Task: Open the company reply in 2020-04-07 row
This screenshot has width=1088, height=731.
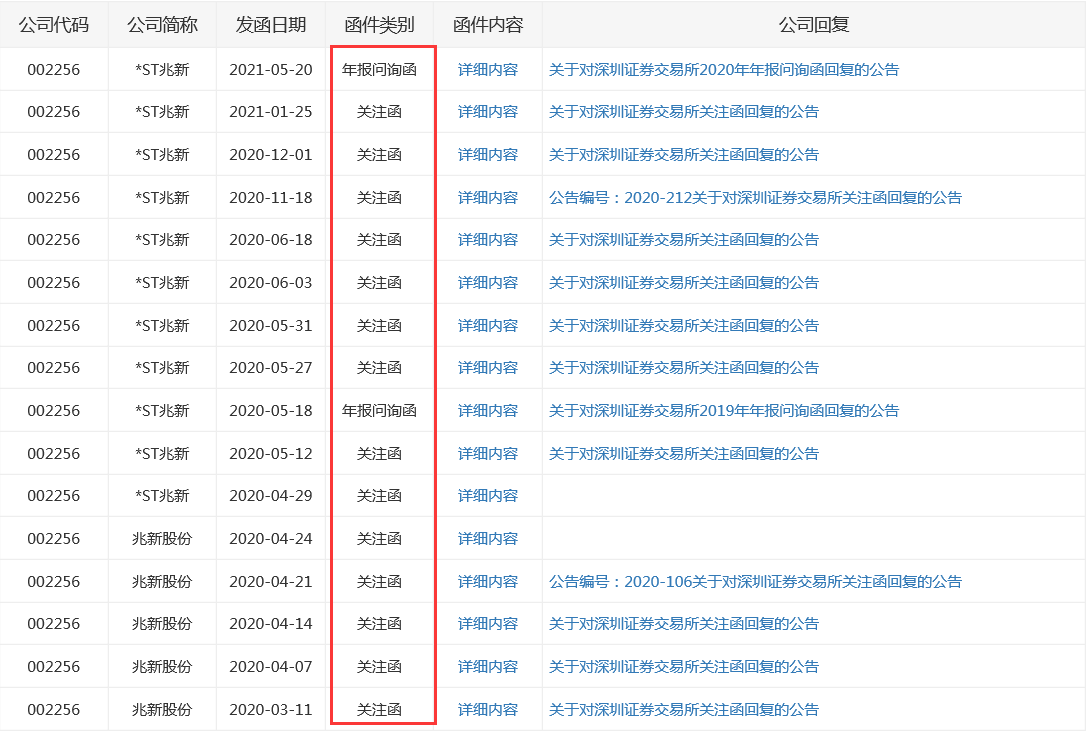Action: [683, 667]
